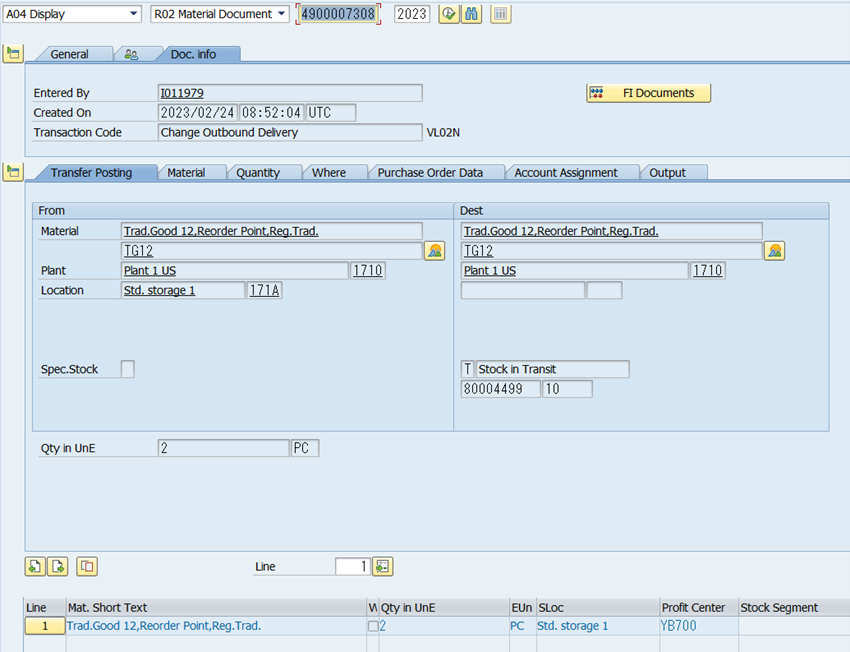Click the From plant code 1710
Image resolution: width=850 pixels, height=652 pixels.
368,270
